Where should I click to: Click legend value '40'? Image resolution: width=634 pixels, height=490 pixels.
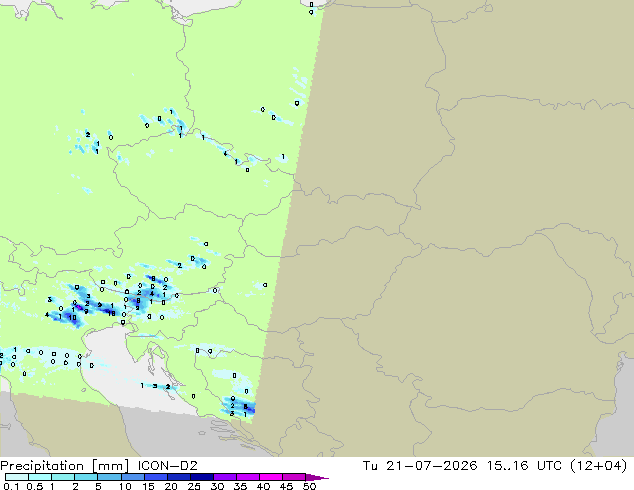[263, 486]
